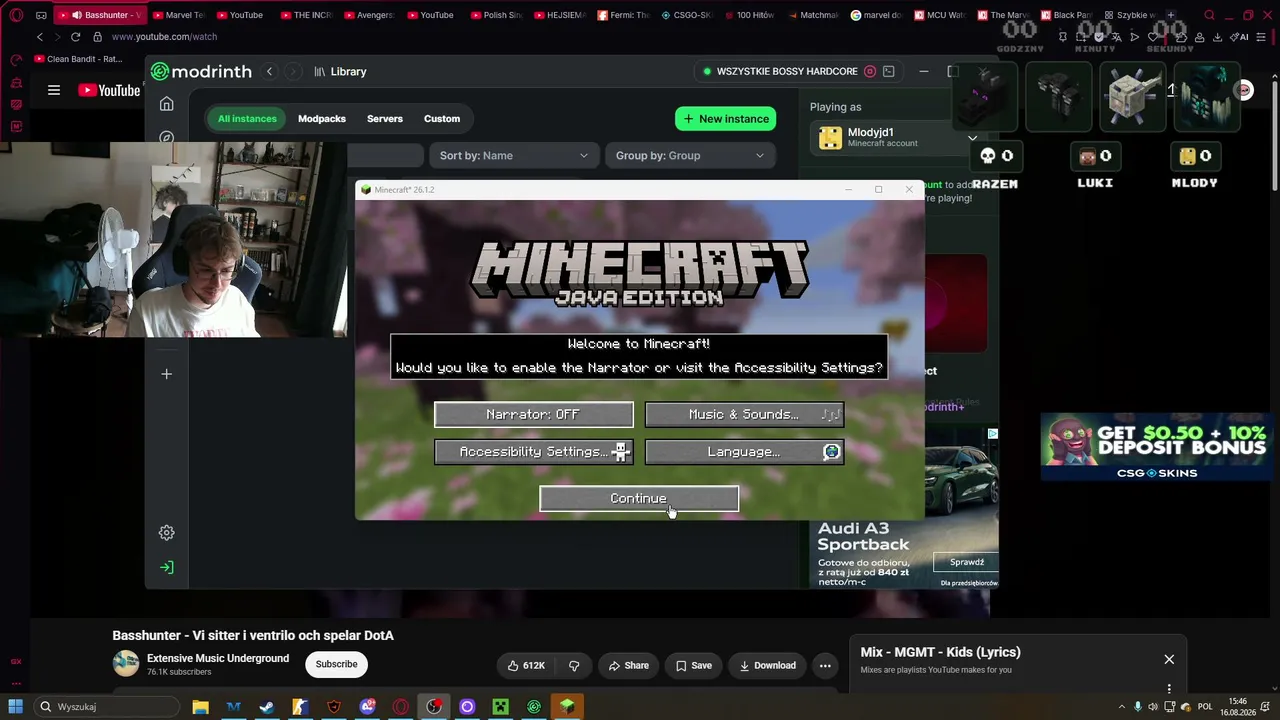Create a New instance in Modrinth
The width and height of the screenshot is (1280, 720).
coord(726,119)
